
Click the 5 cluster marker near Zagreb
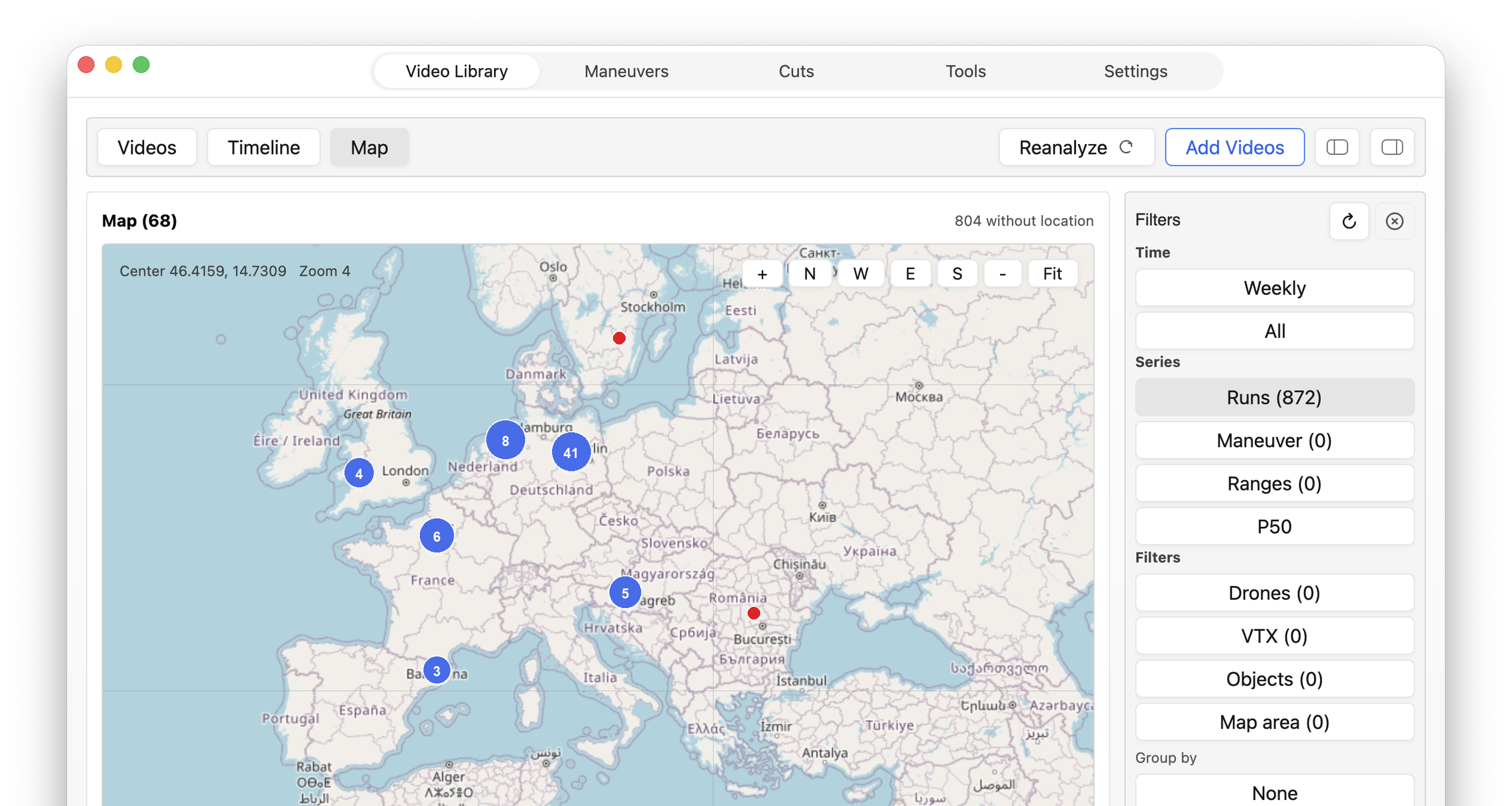(x=625, y=593)
